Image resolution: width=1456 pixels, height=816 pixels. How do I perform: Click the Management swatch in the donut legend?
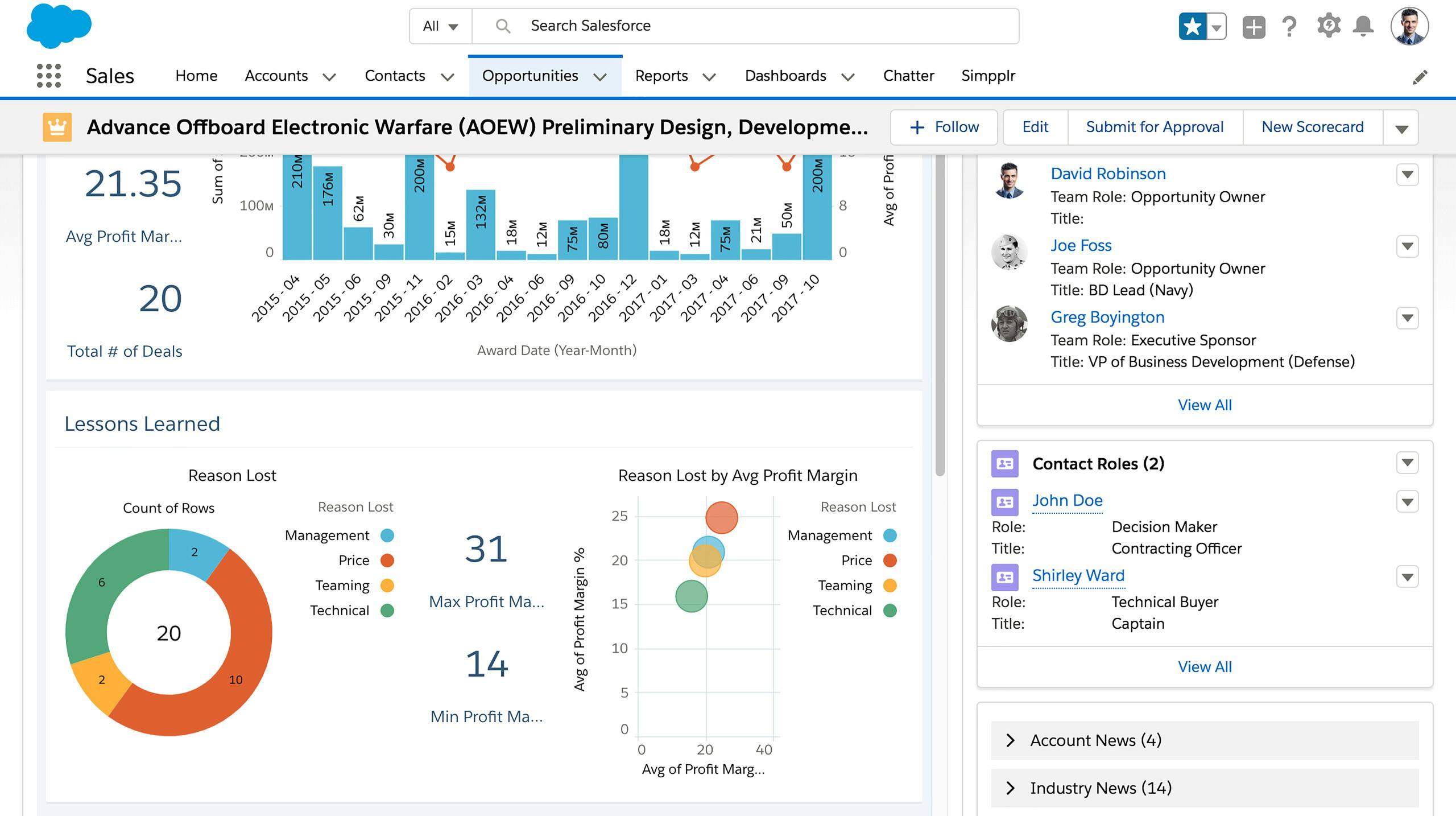[387, 535]
